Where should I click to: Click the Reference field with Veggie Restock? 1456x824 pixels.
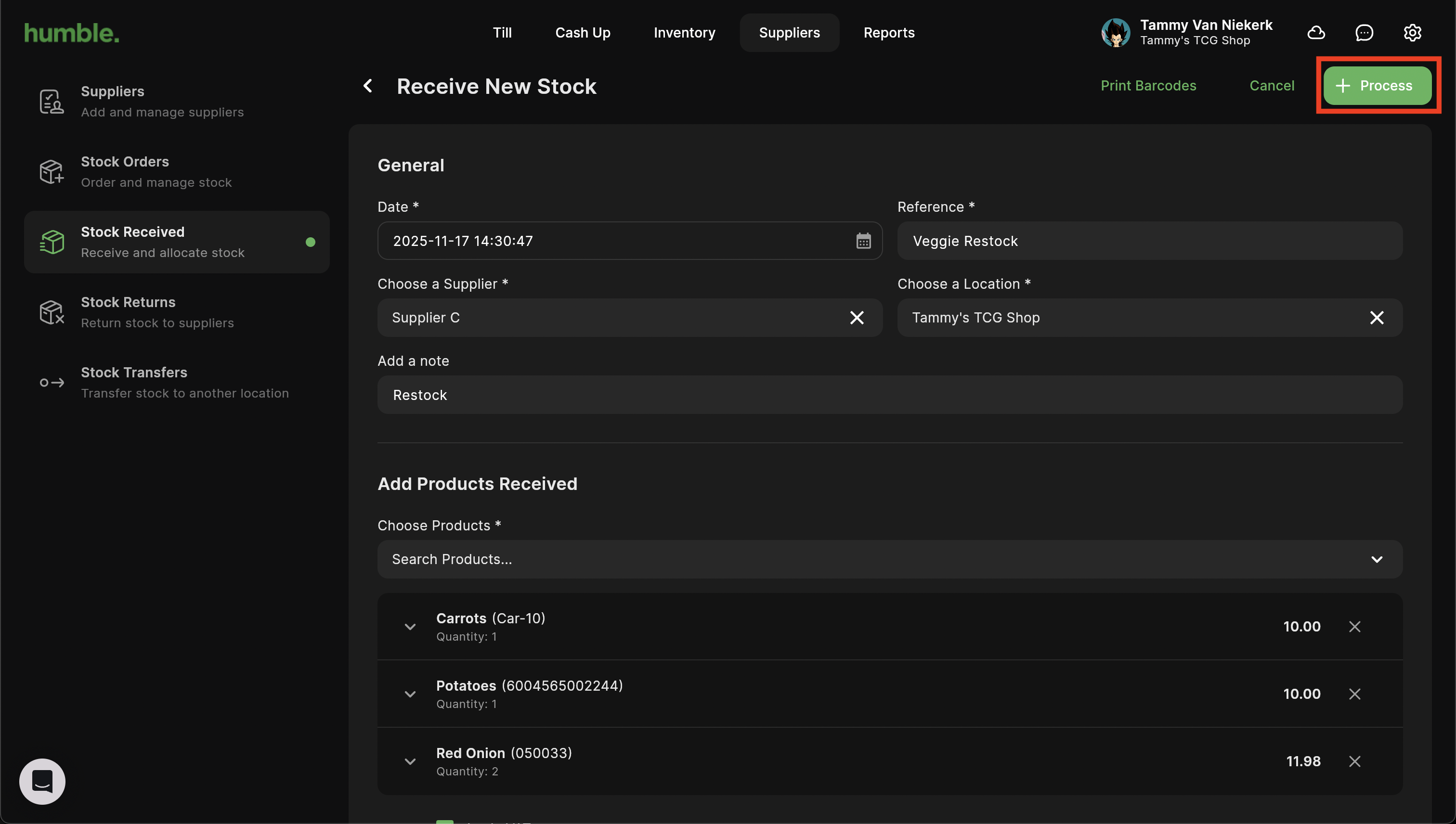(1149, 241)
